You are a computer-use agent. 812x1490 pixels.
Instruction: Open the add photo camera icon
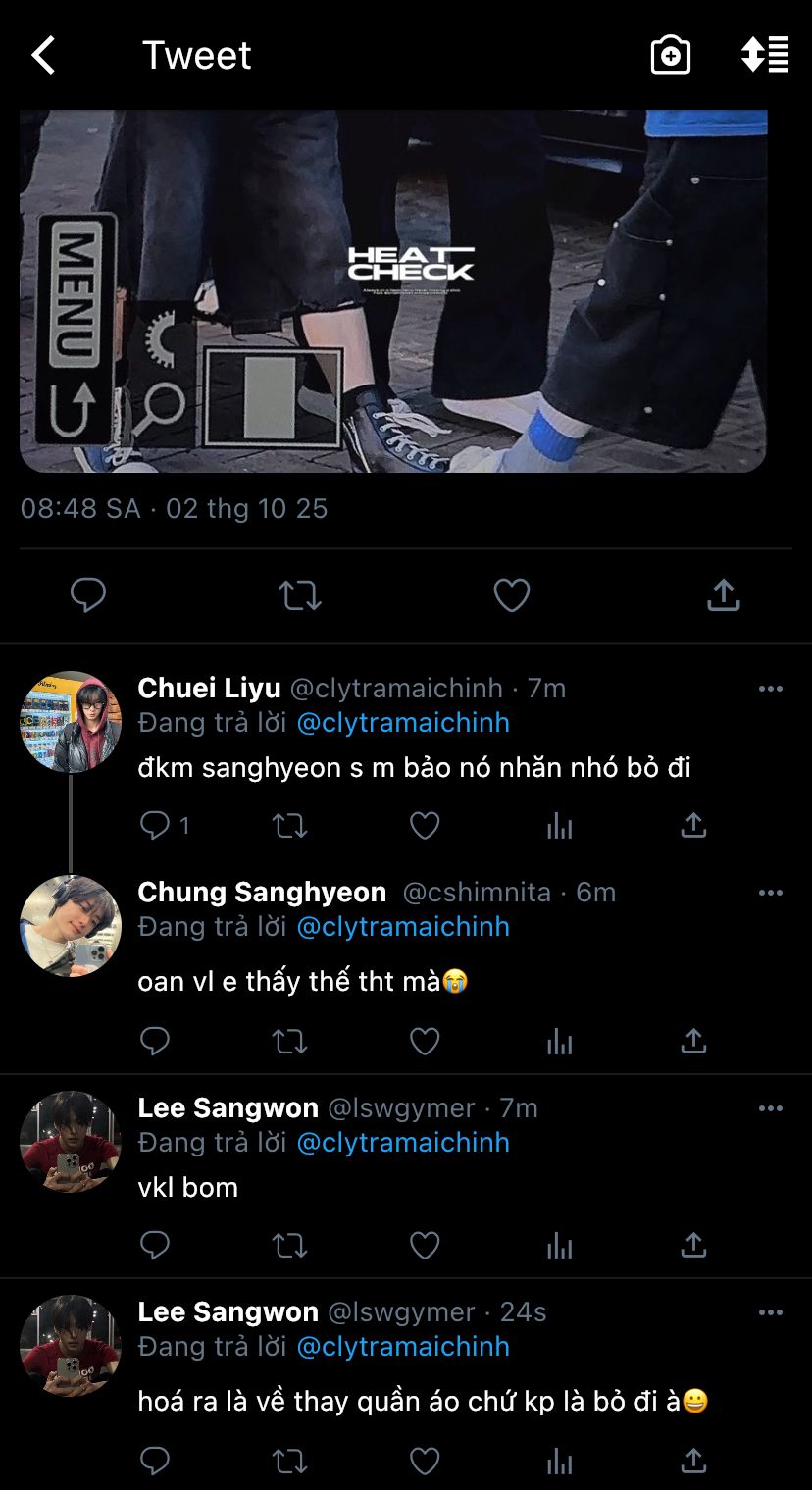point(671,56)
